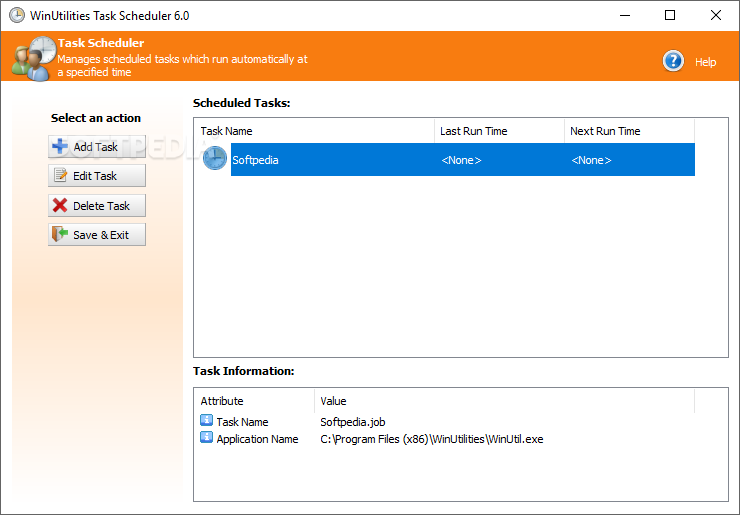The width and height of the screenshot is (740, 515).
Task: Click the red X icon on Delete Task
Action: pos(60,205)
